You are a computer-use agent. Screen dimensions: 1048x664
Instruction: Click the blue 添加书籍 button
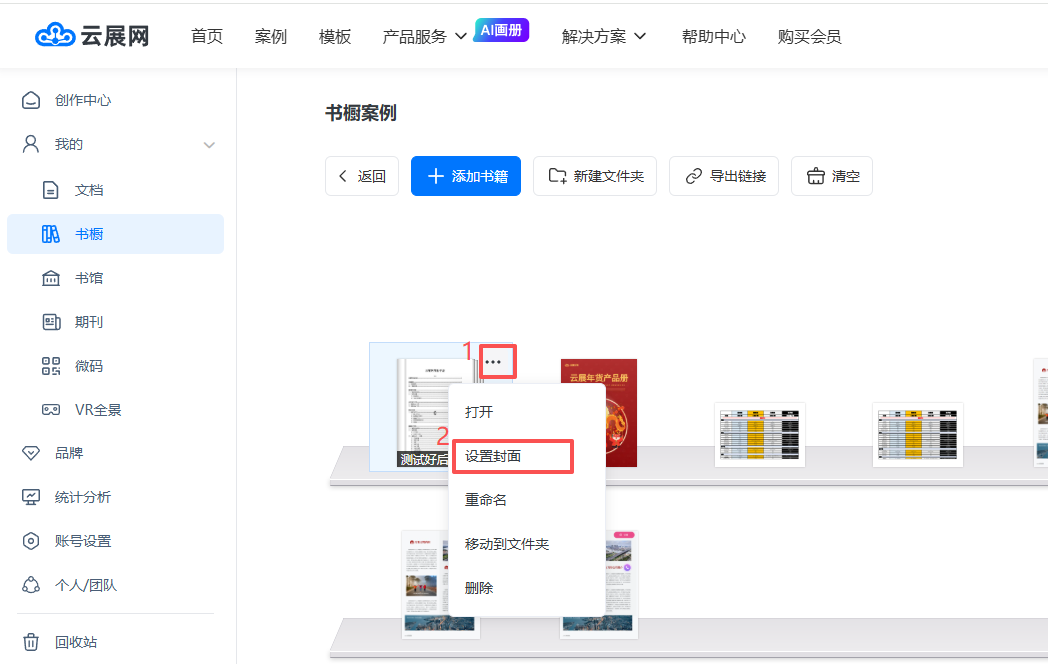[x=466, y=176]
